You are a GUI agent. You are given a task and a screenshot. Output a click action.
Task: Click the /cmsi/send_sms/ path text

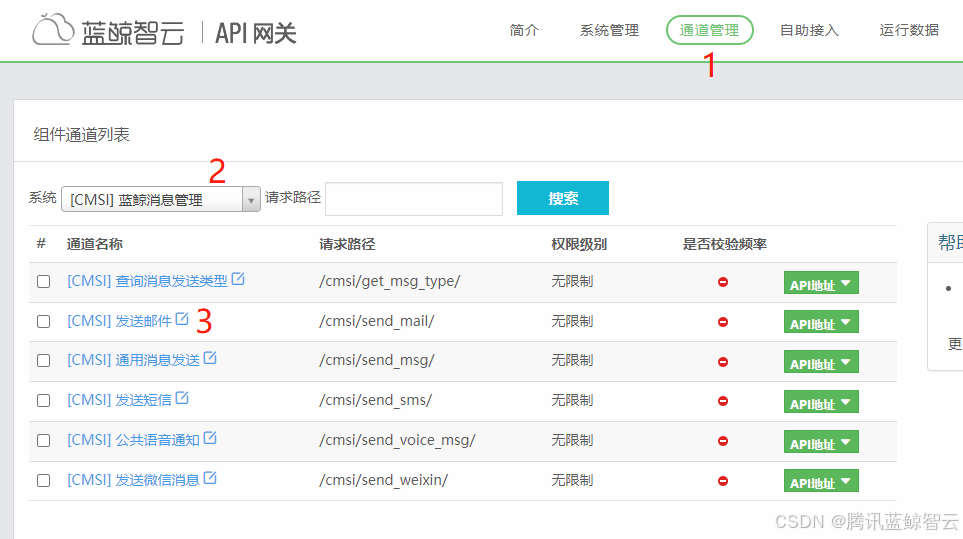pos(375,400)
